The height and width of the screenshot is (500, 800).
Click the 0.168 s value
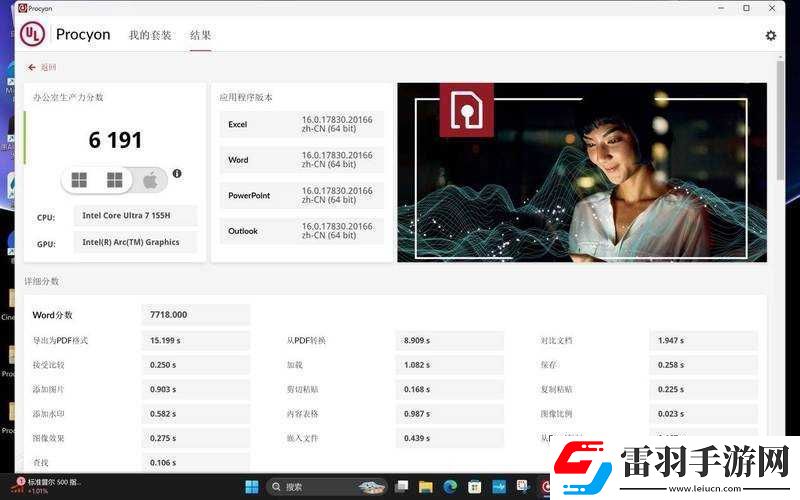click(450, 389)
